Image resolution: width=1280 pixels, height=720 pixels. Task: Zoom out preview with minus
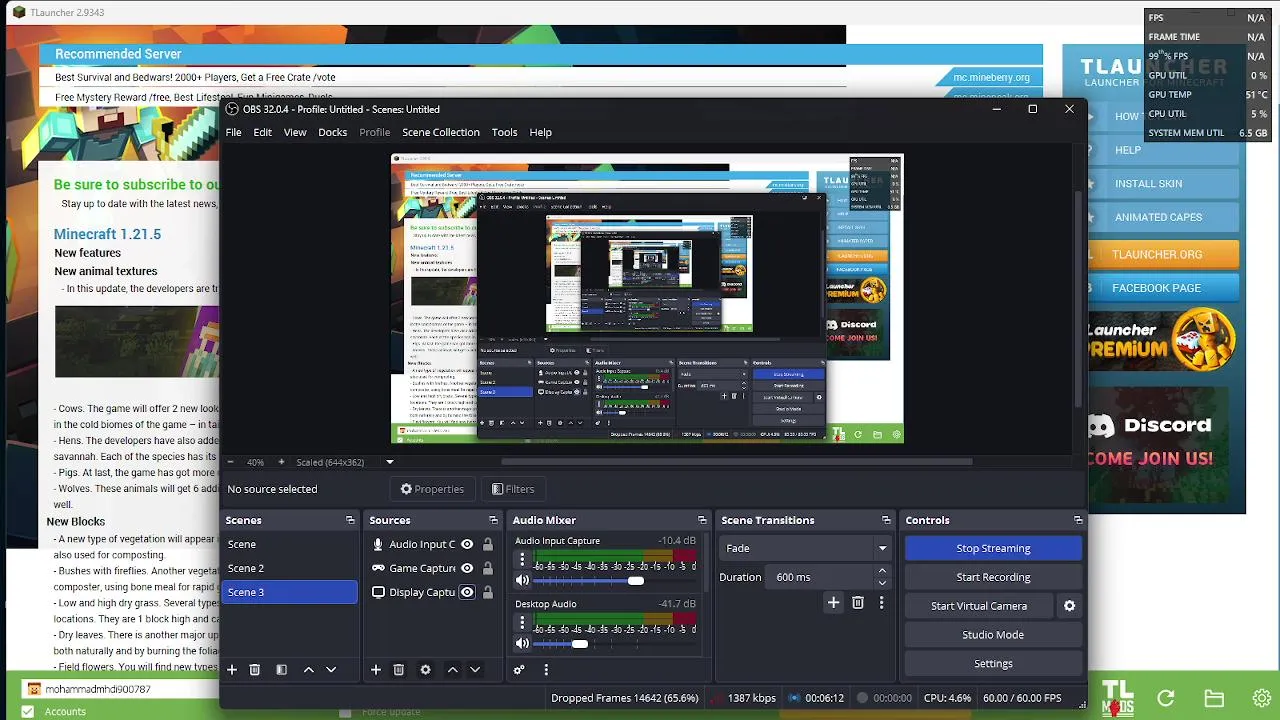230,462
